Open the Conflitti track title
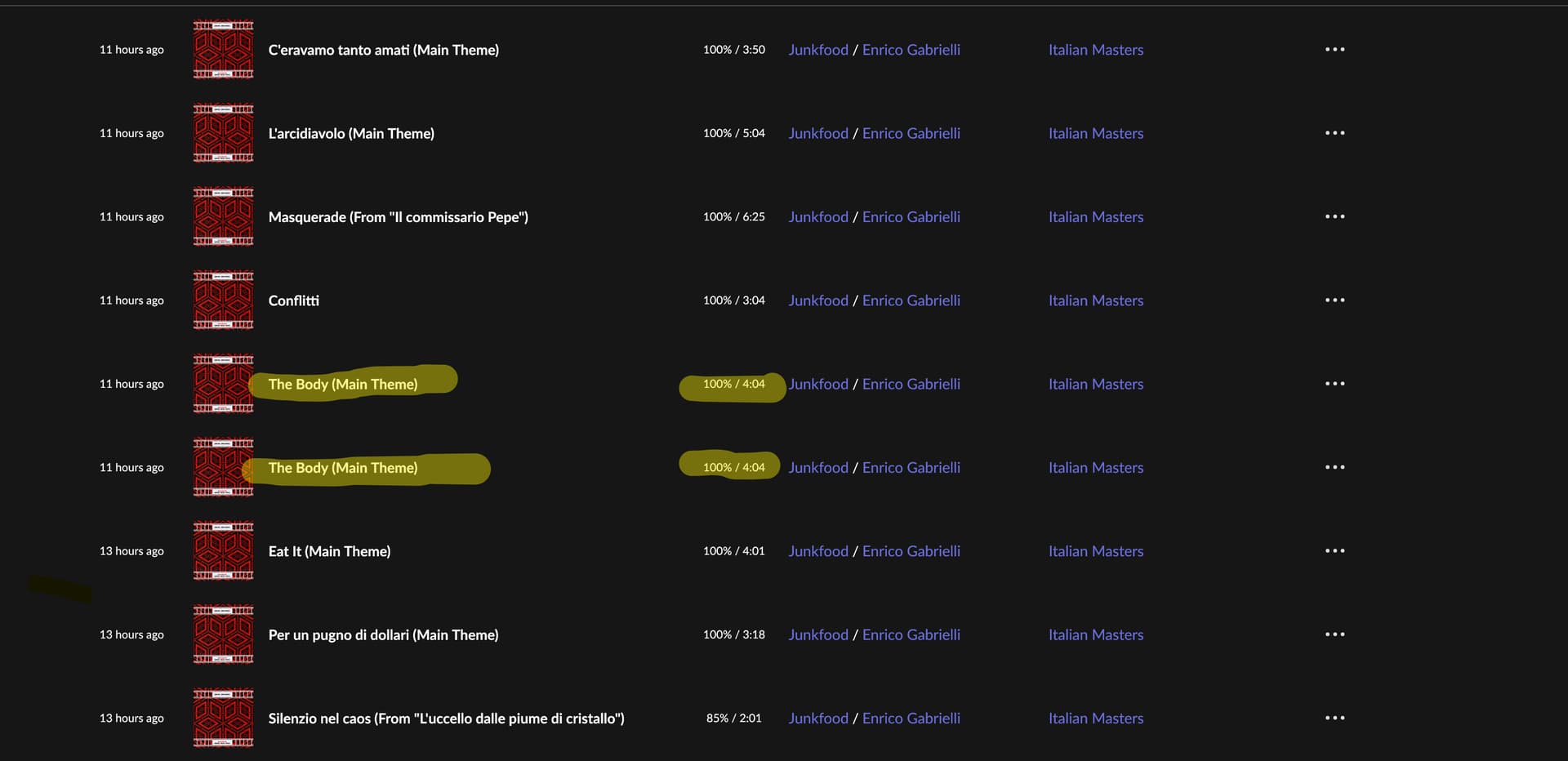Image resolution: width=1568 pixels, height=761 pixels. tap(294, 300)
